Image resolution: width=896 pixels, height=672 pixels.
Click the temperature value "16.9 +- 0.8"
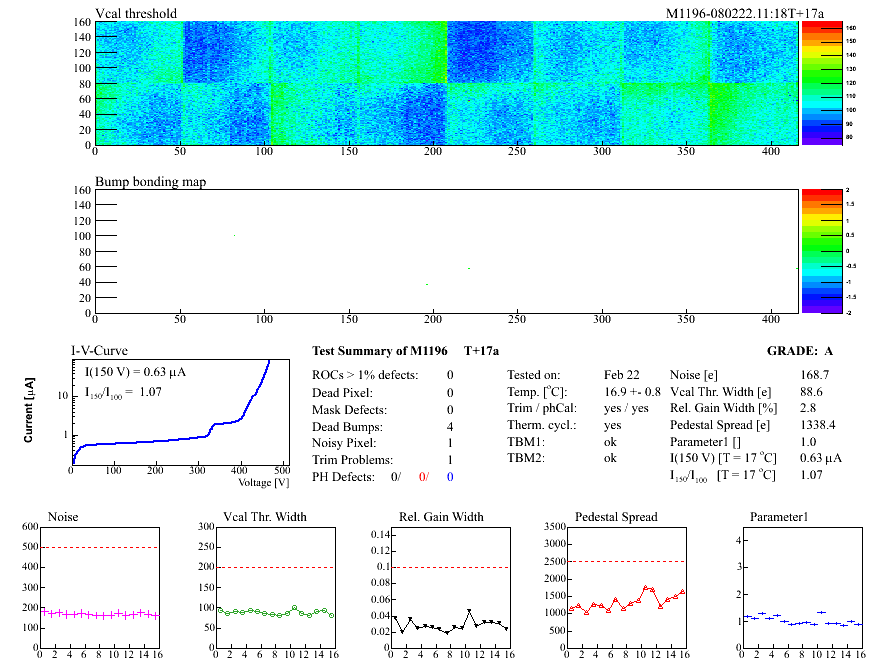pos(632,392)
